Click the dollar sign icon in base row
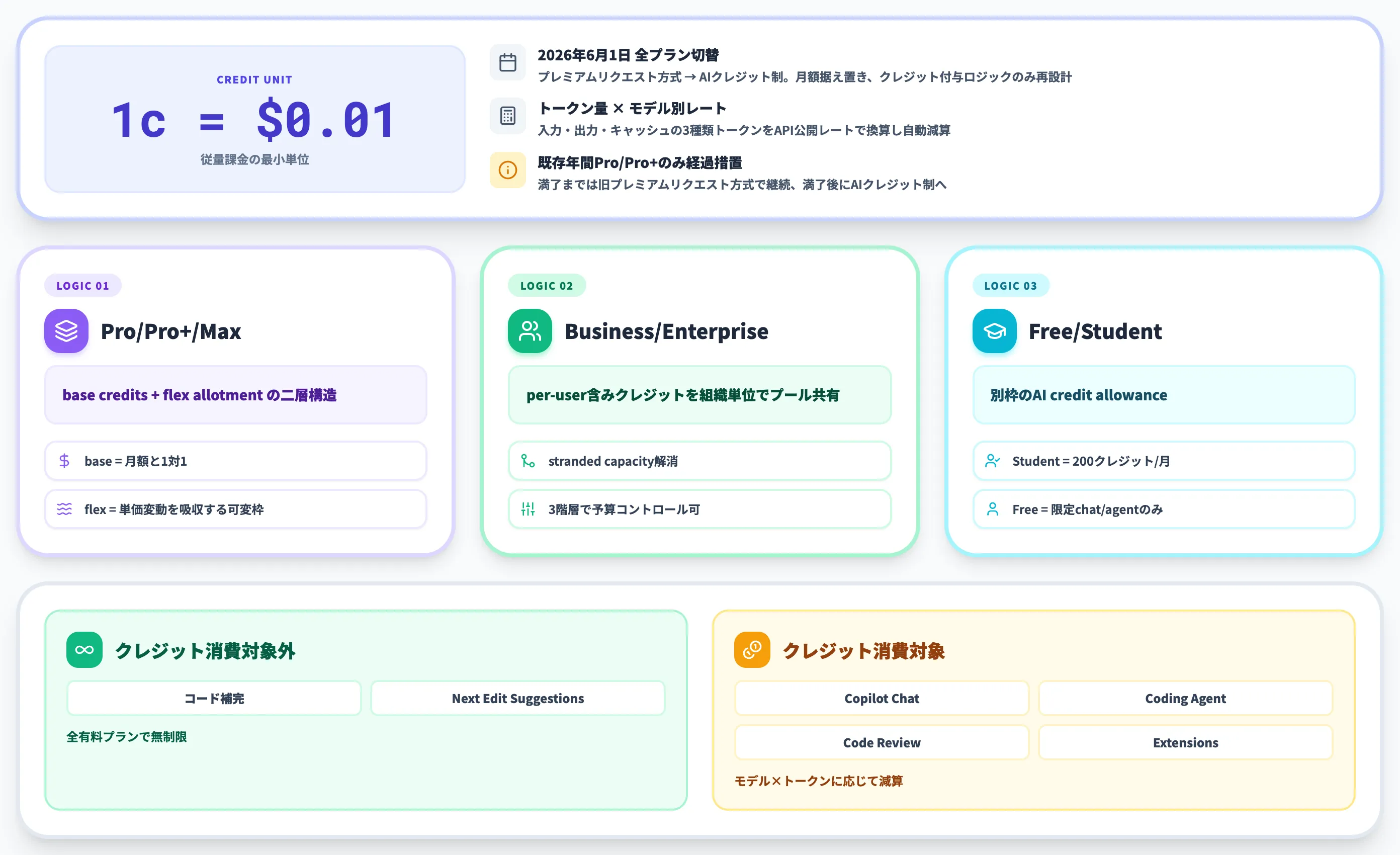Screen dimensions: 1400x855 pyautogui.click(x=65, y=461)
